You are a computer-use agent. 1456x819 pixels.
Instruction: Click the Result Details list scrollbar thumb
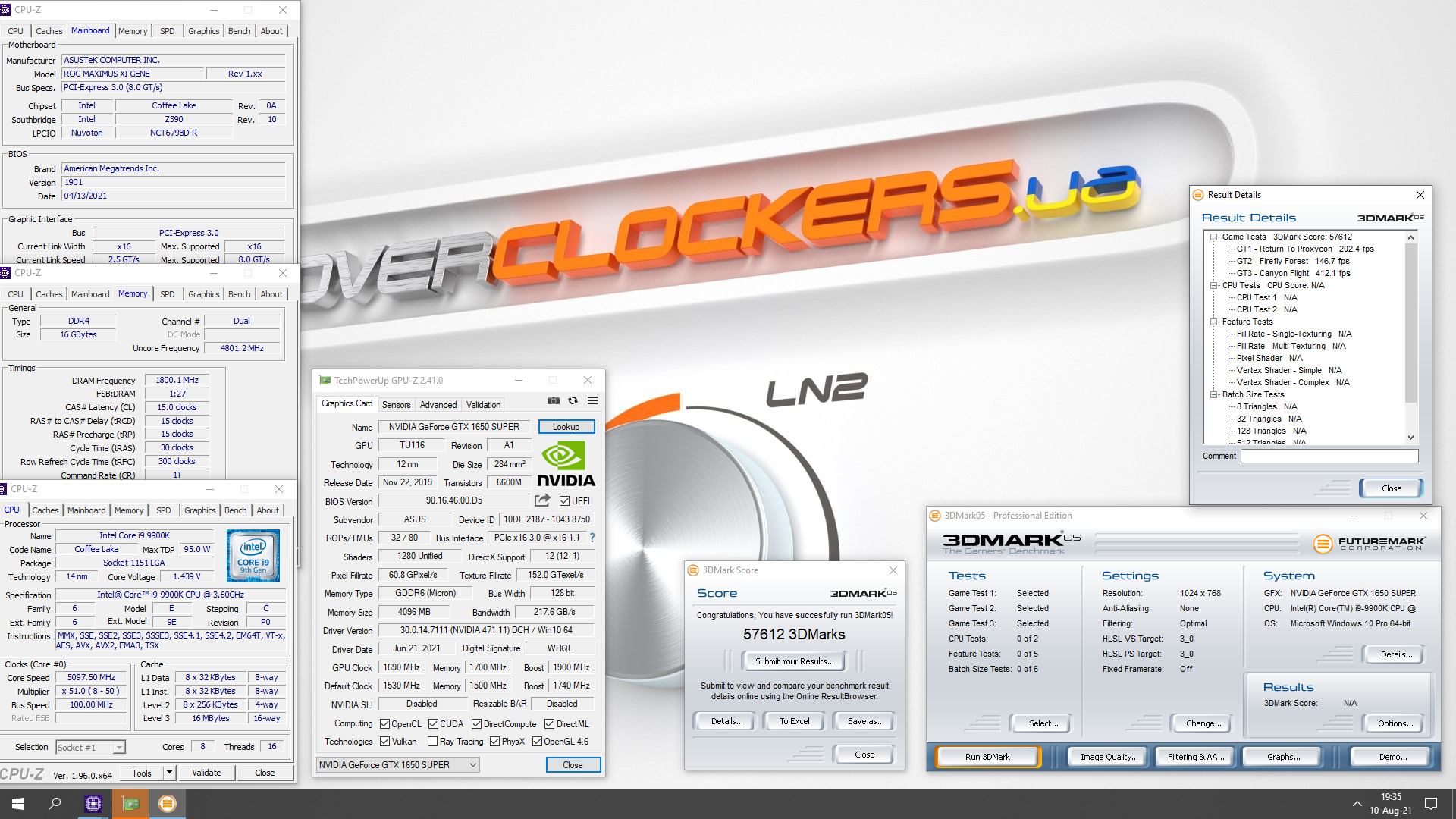click(1410, 325)
